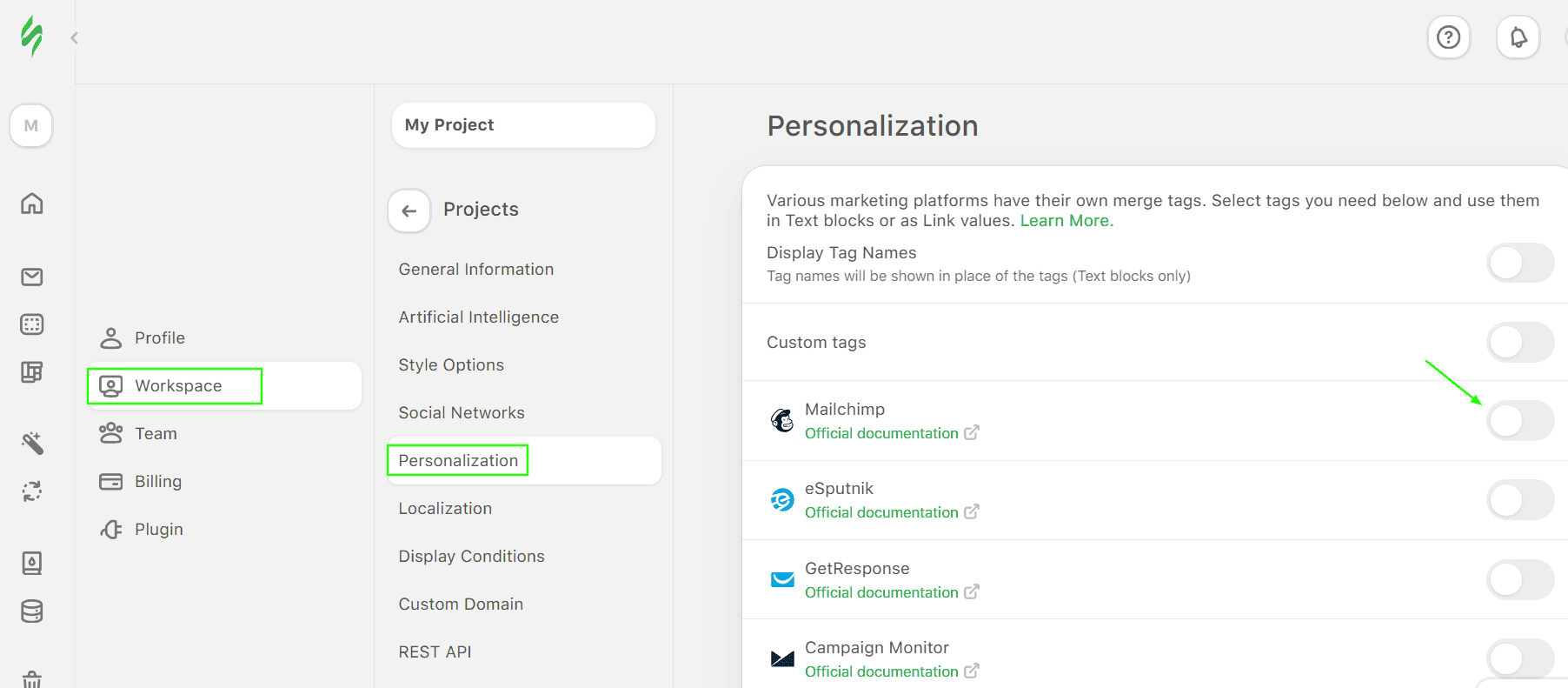Open eSputnik Official documentation link
Image resolution: width=1568 pixels, height=688 pixels.
(x=892, y=512)
